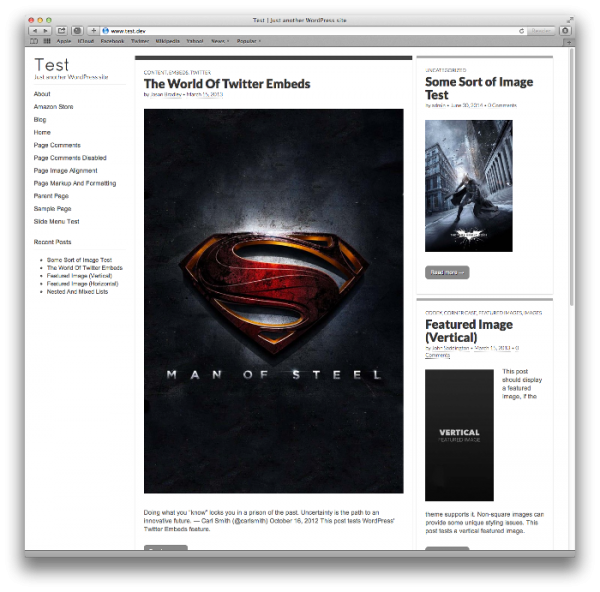Click the Reader button
The height and width of the screenshot is (592, 600).
coord(540,31)
